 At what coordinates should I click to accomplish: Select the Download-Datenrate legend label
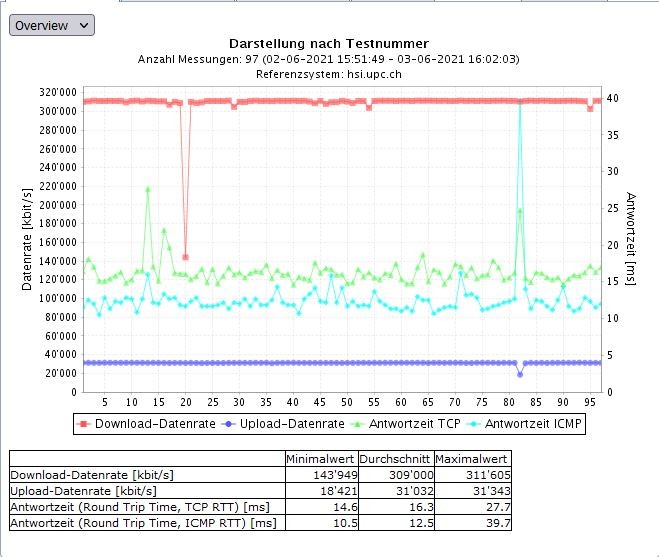pyautogui.click(x=151, y=424)
